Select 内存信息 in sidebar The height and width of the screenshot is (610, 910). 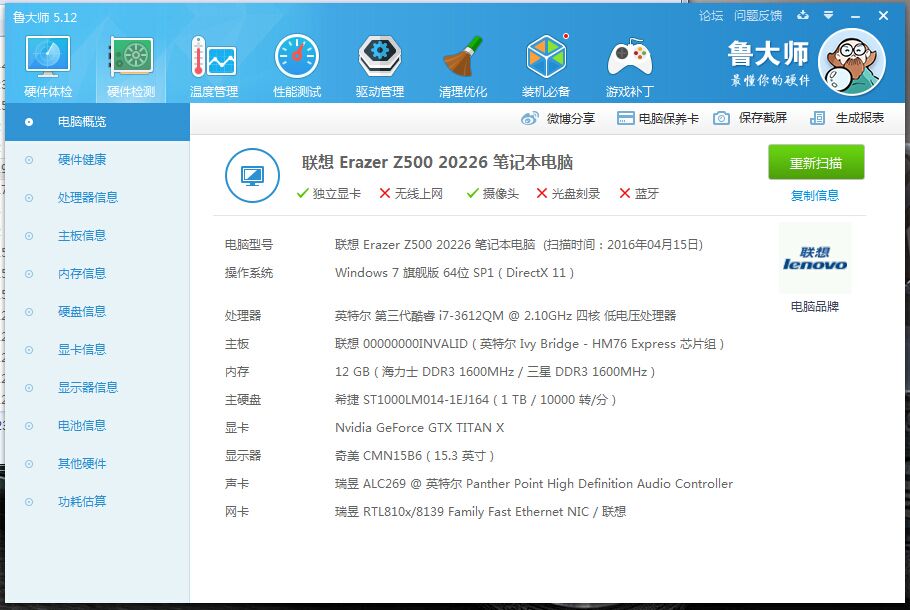(98, 274)
